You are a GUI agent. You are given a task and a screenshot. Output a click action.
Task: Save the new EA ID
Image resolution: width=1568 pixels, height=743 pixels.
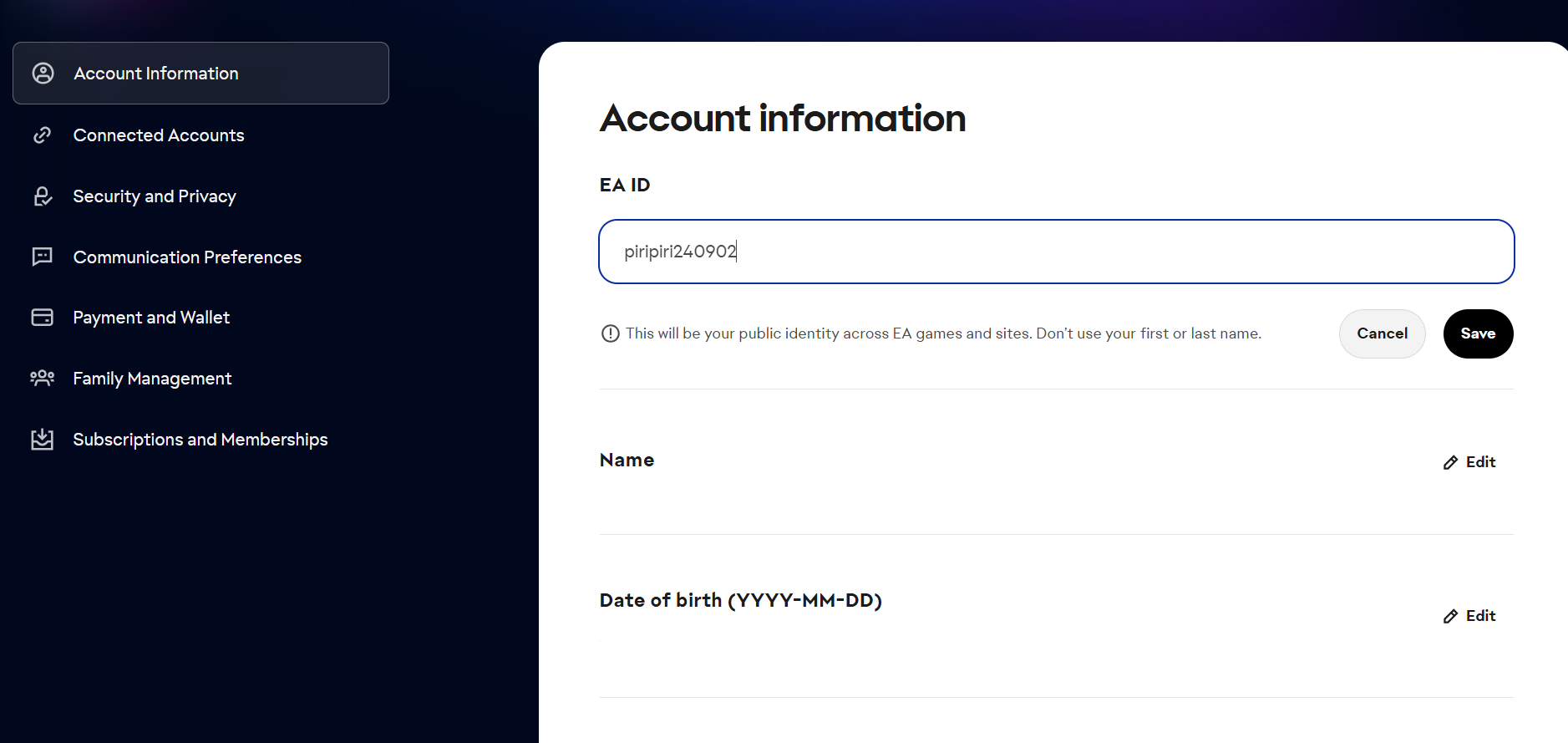[1478, 333]
